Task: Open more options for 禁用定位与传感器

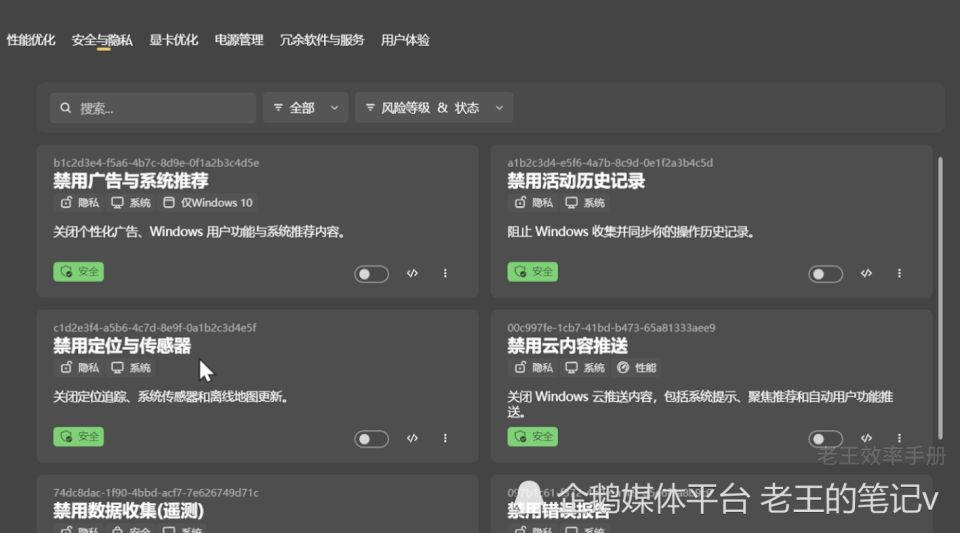Action: (445, 438)
